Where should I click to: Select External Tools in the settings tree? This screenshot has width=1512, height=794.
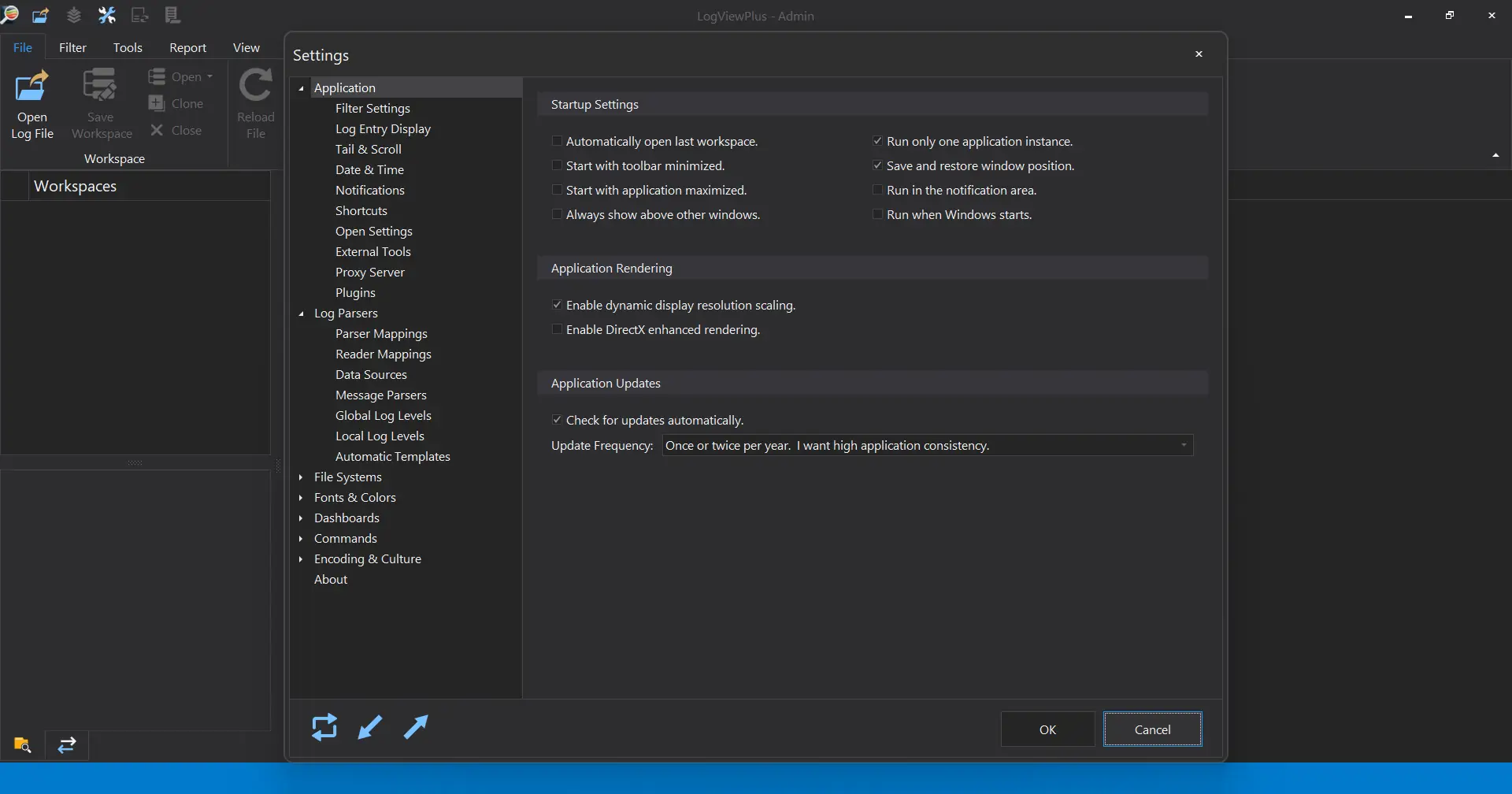tap(373, 251)
